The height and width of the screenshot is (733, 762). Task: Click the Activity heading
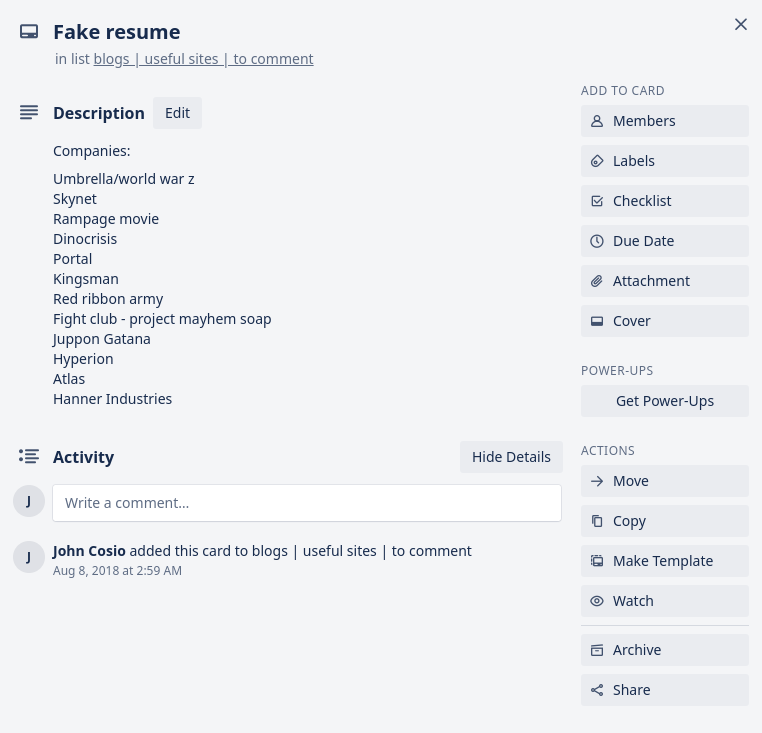(x=84, y=457)
